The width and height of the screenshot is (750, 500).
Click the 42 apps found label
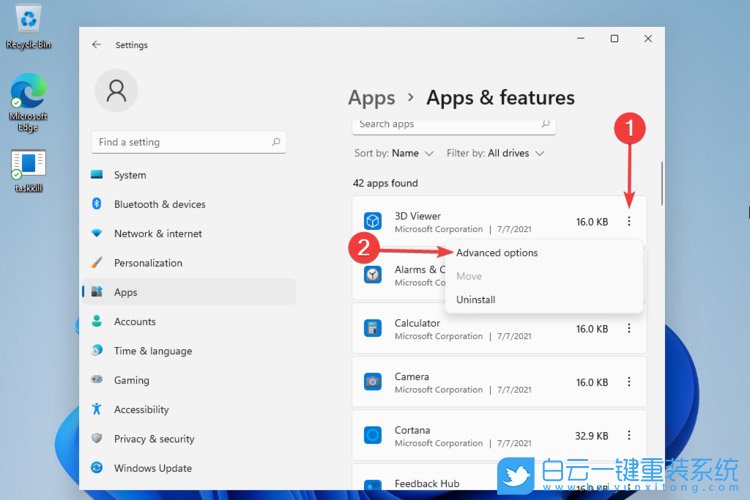tap(385, 183)
